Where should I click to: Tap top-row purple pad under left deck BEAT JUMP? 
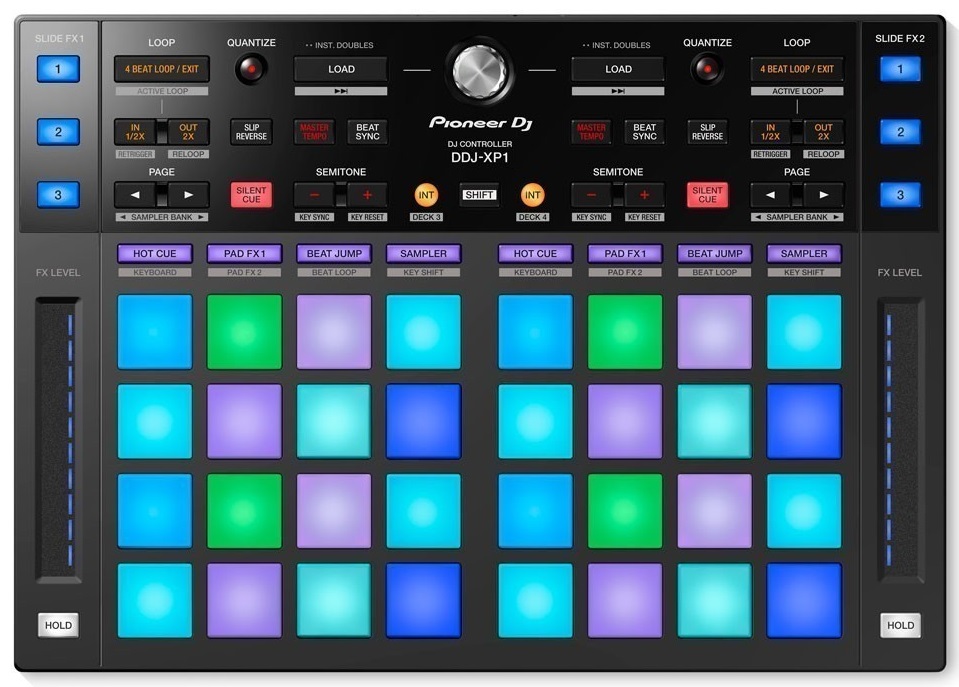click(334, 332)
